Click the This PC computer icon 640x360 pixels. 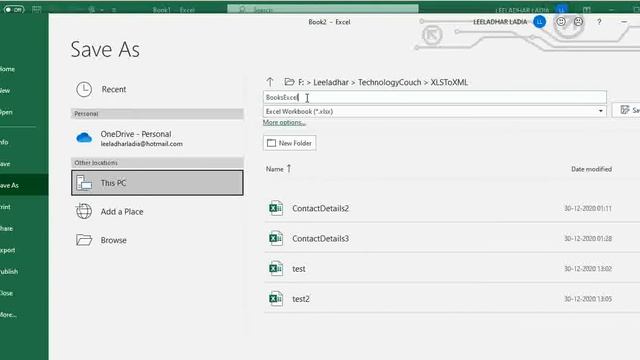coord(84,183)
